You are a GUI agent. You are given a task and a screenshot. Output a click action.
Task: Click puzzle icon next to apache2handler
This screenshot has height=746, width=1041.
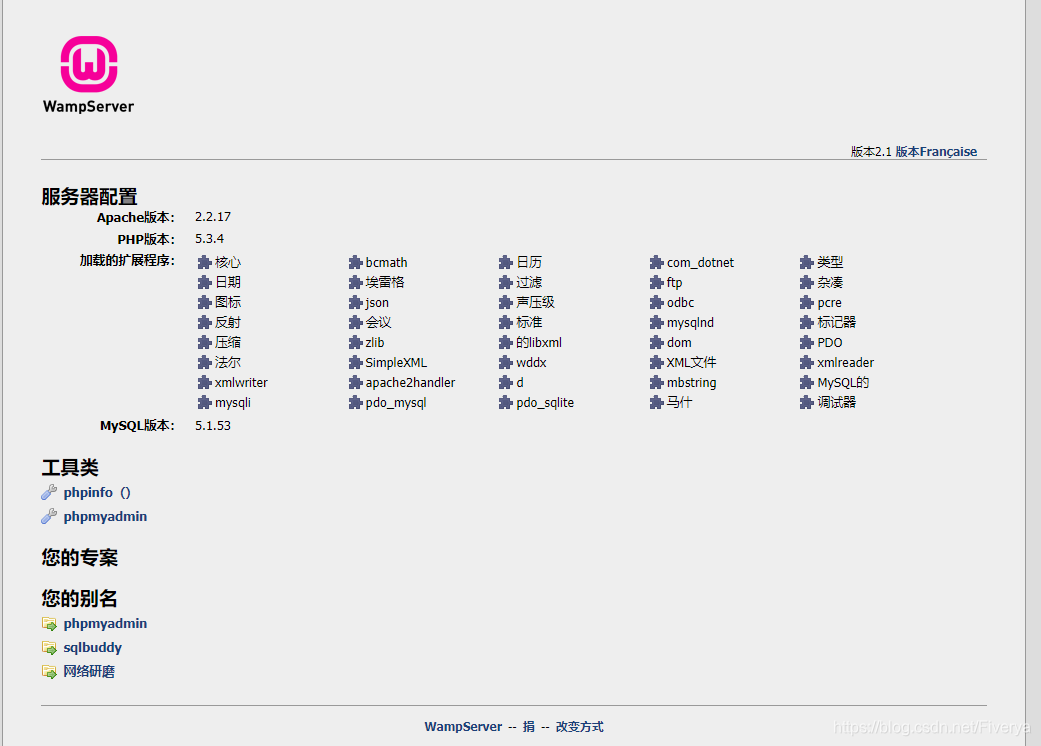[x=355, y=382]
